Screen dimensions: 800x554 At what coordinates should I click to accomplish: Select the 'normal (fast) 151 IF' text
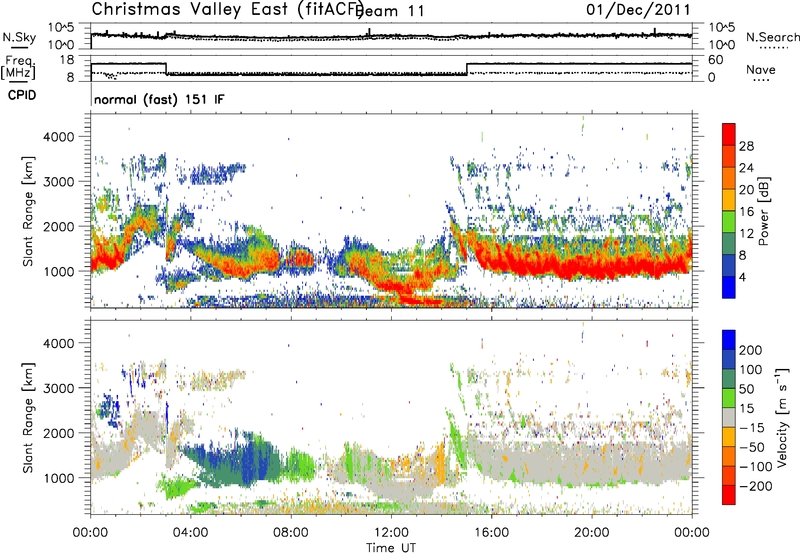point(159,99)
